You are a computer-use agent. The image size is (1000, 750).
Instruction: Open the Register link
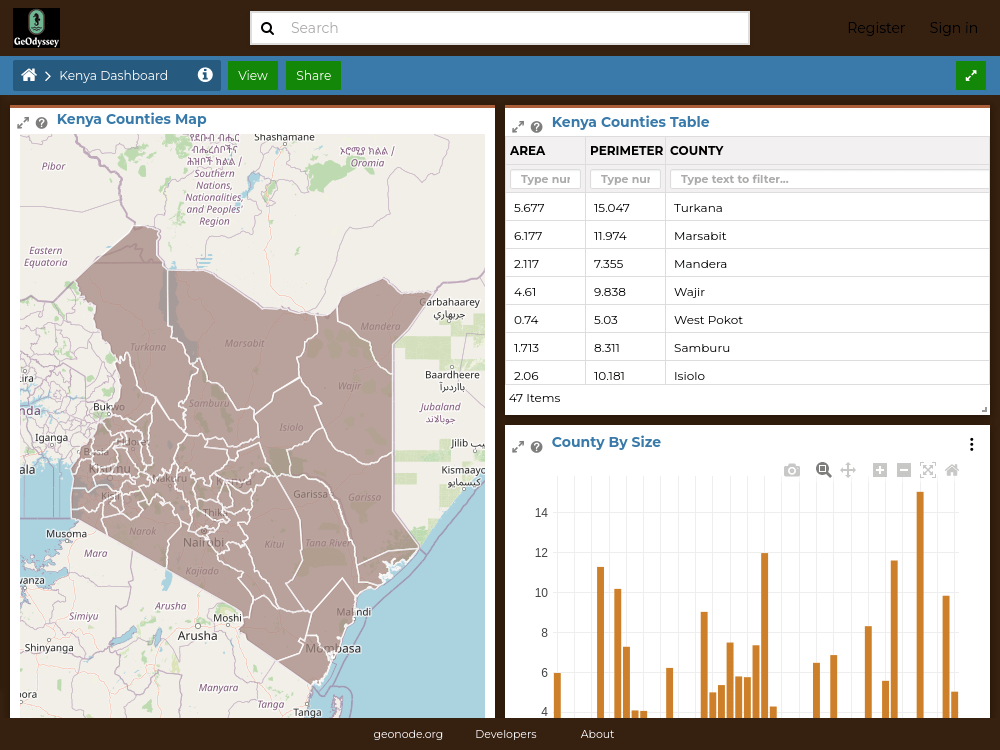[876, 28]
